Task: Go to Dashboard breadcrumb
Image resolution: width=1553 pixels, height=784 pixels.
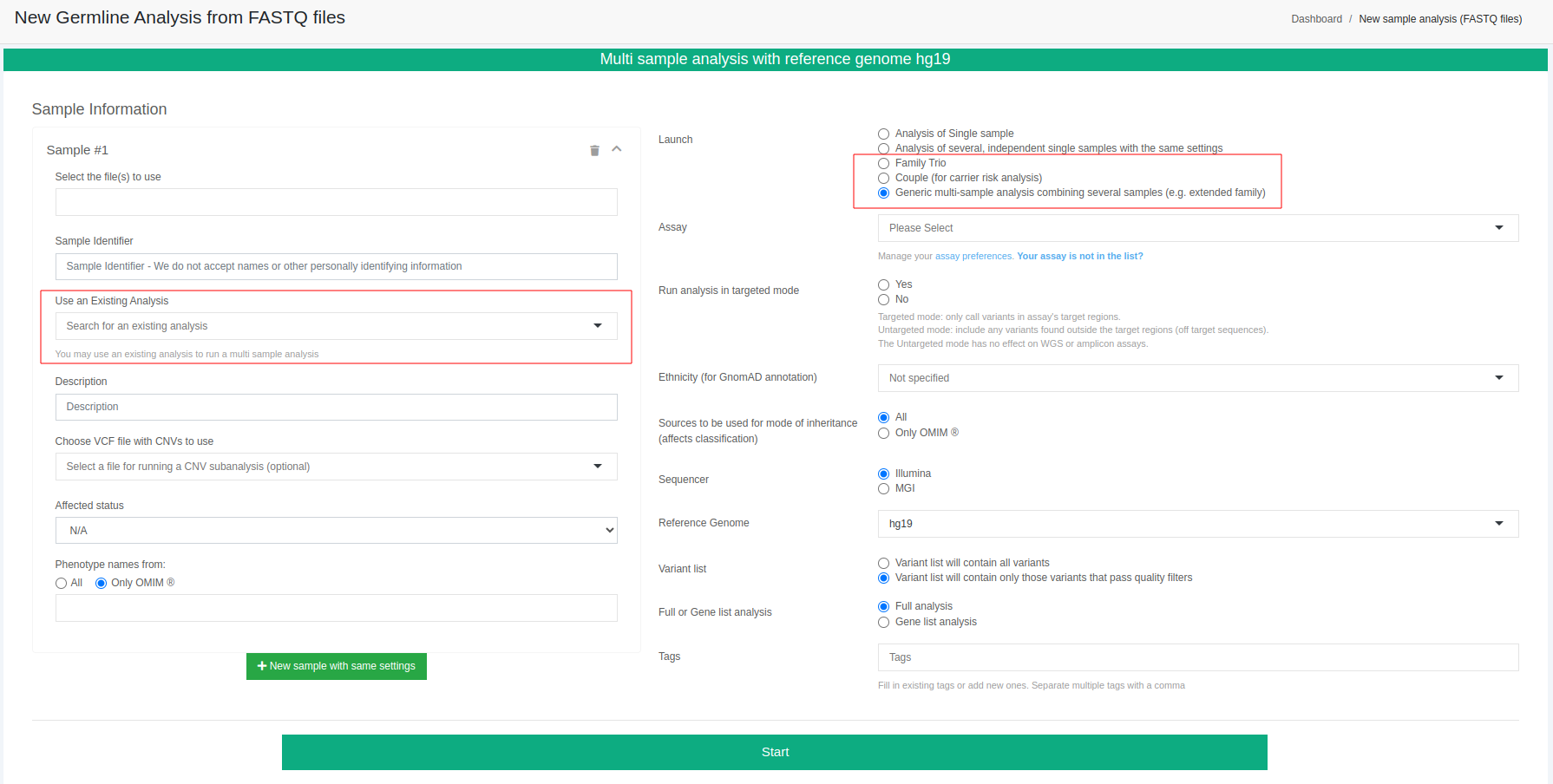Action: pos(1316,19)
